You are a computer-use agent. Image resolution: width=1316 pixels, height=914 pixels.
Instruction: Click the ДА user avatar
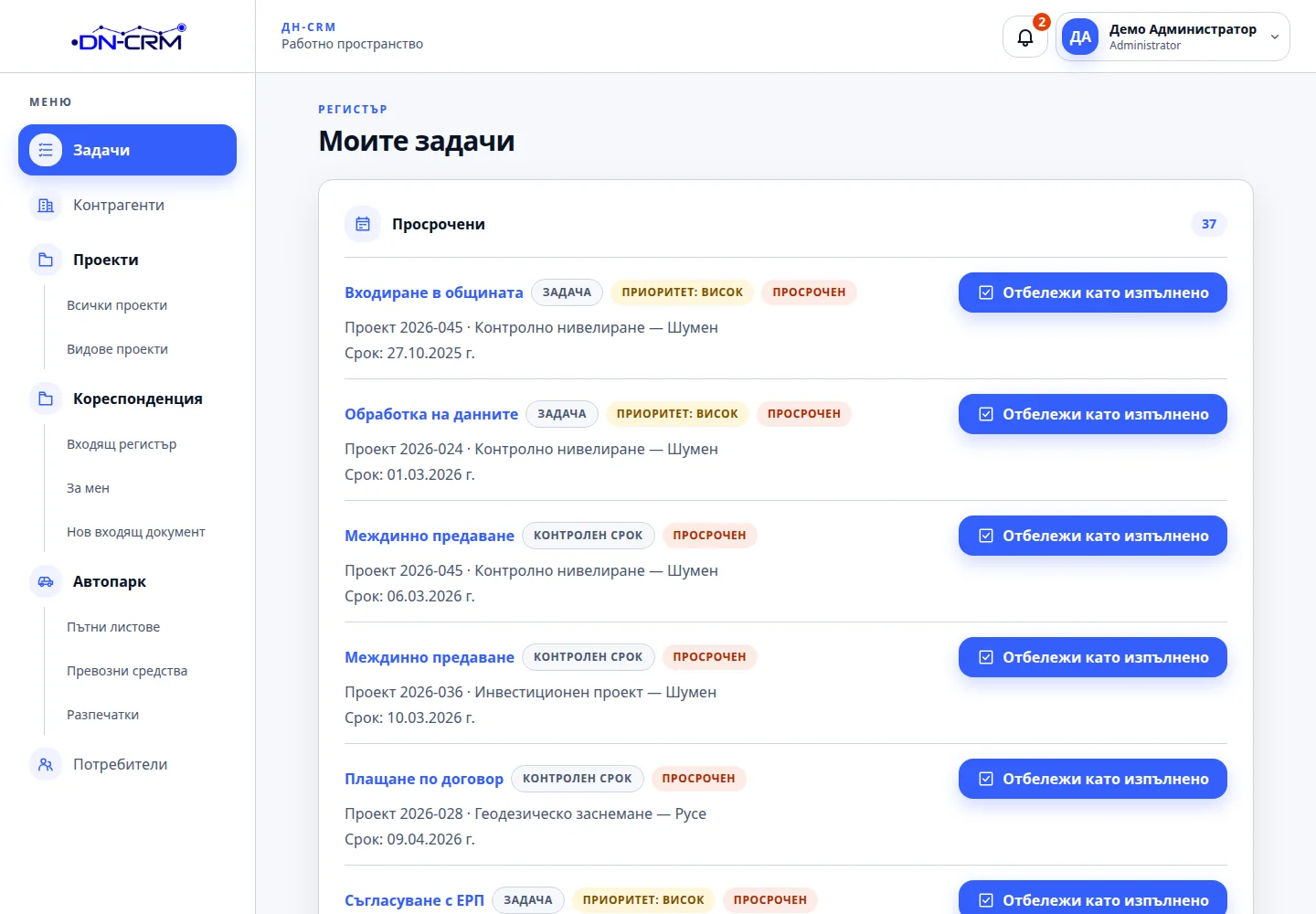pos(1080,37)
